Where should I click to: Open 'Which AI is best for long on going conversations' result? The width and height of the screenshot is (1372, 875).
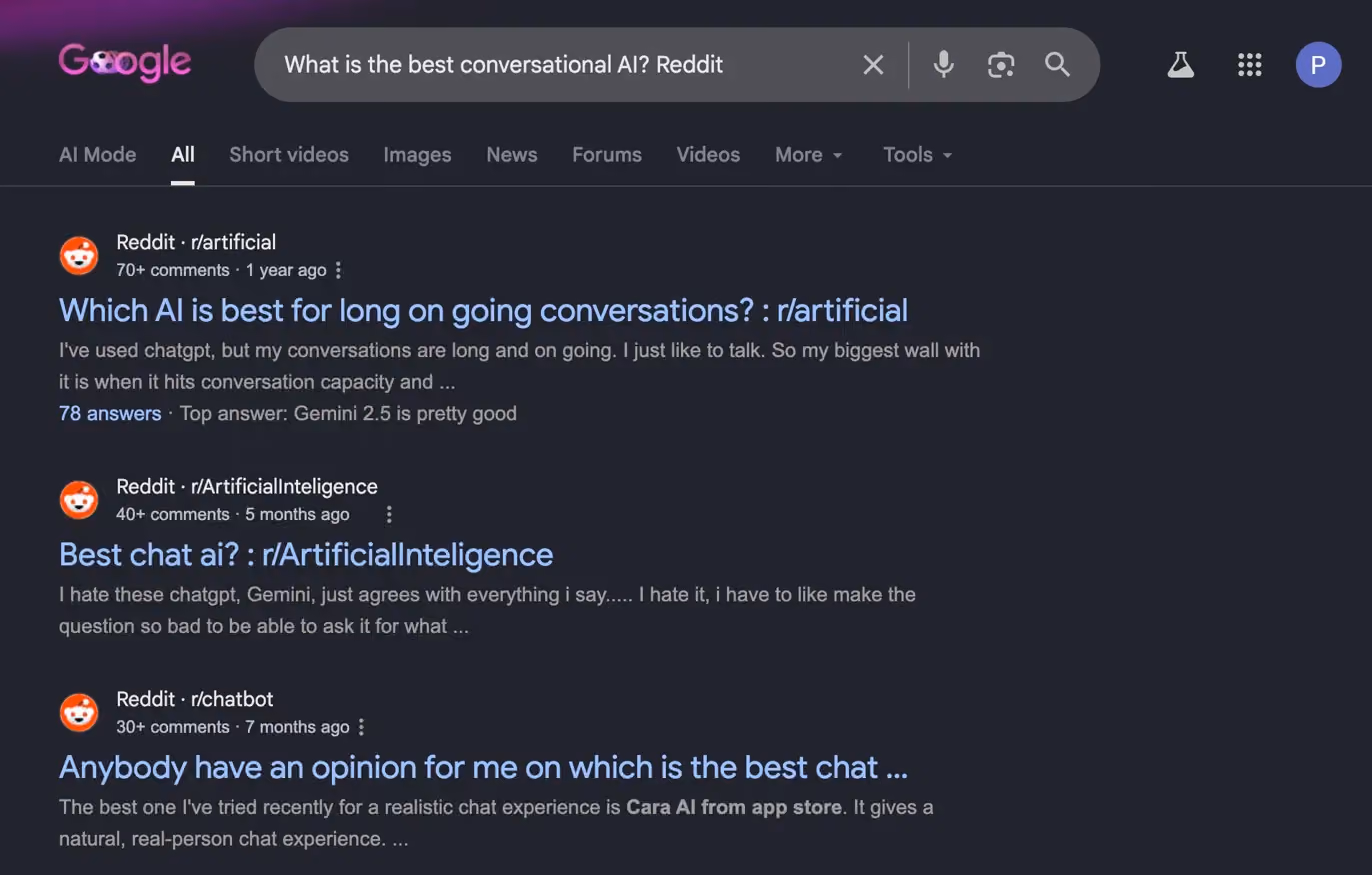pyautogui.click(x=483, y=310)
